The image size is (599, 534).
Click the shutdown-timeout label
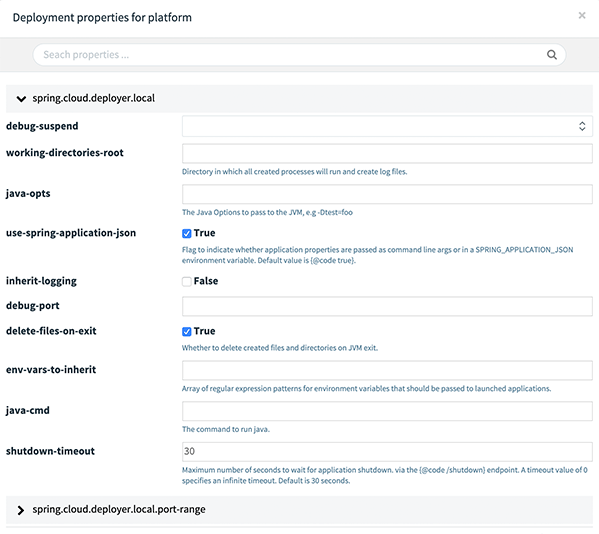[50, 451]
